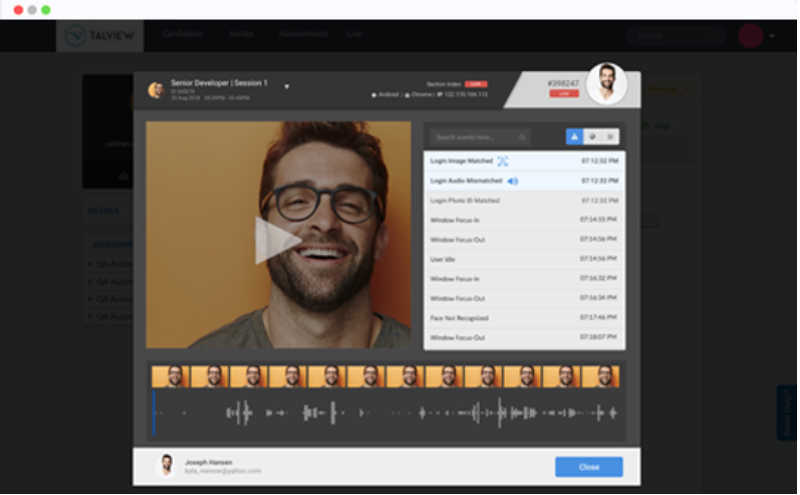This screenshot has height=495, width=800.
Task: Select the blue alert triangle filter button
Action: click(x=574, y=137)
